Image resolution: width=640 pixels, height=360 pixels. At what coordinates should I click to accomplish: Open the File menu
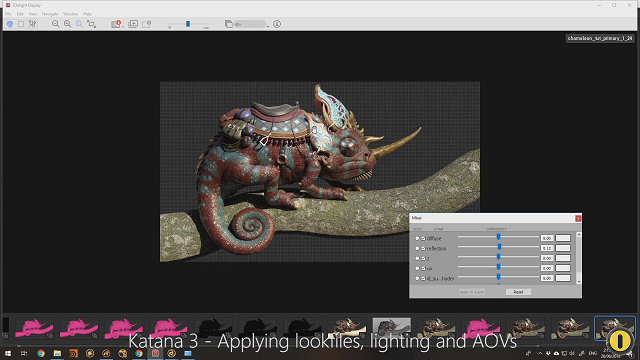[x=8, y=14]
